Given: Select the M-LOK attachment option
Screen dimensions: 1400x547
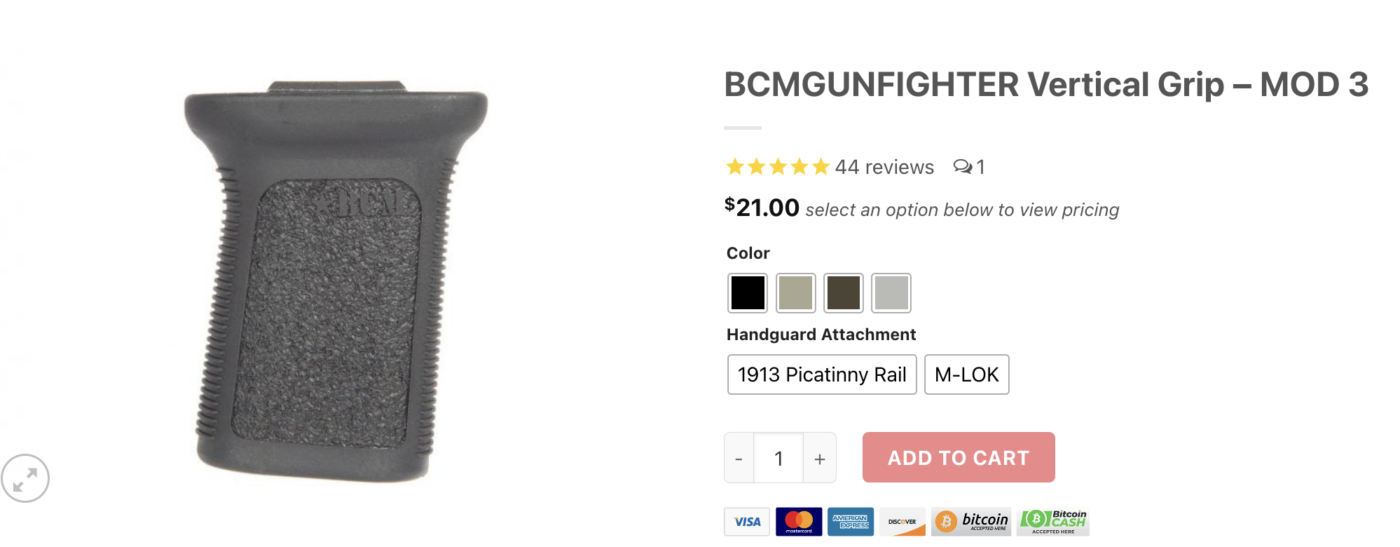Looking at the screenshot, I should (967, 375).
